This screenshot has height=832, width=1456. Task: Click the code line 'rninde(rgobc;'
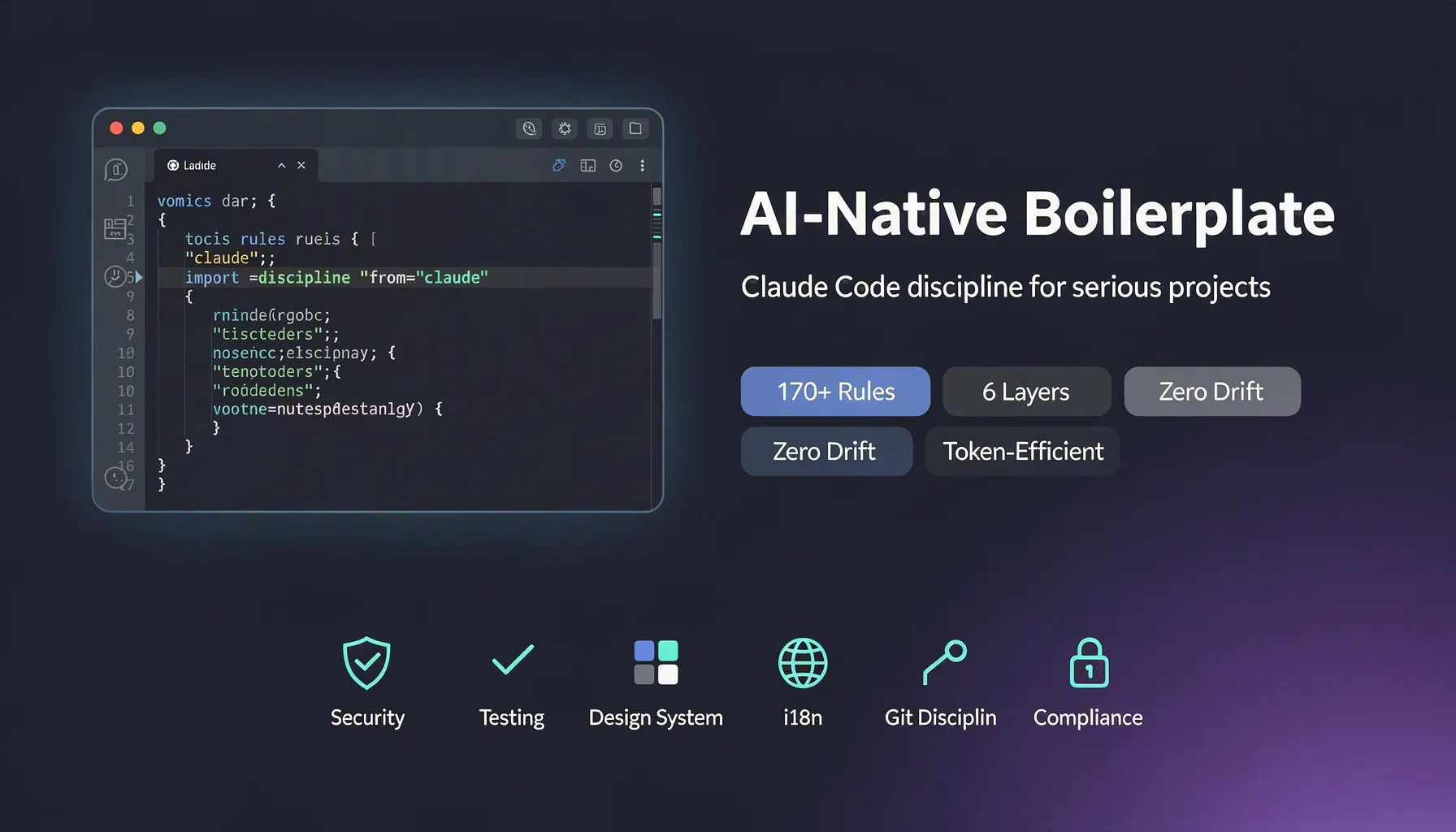pos(271,315)
